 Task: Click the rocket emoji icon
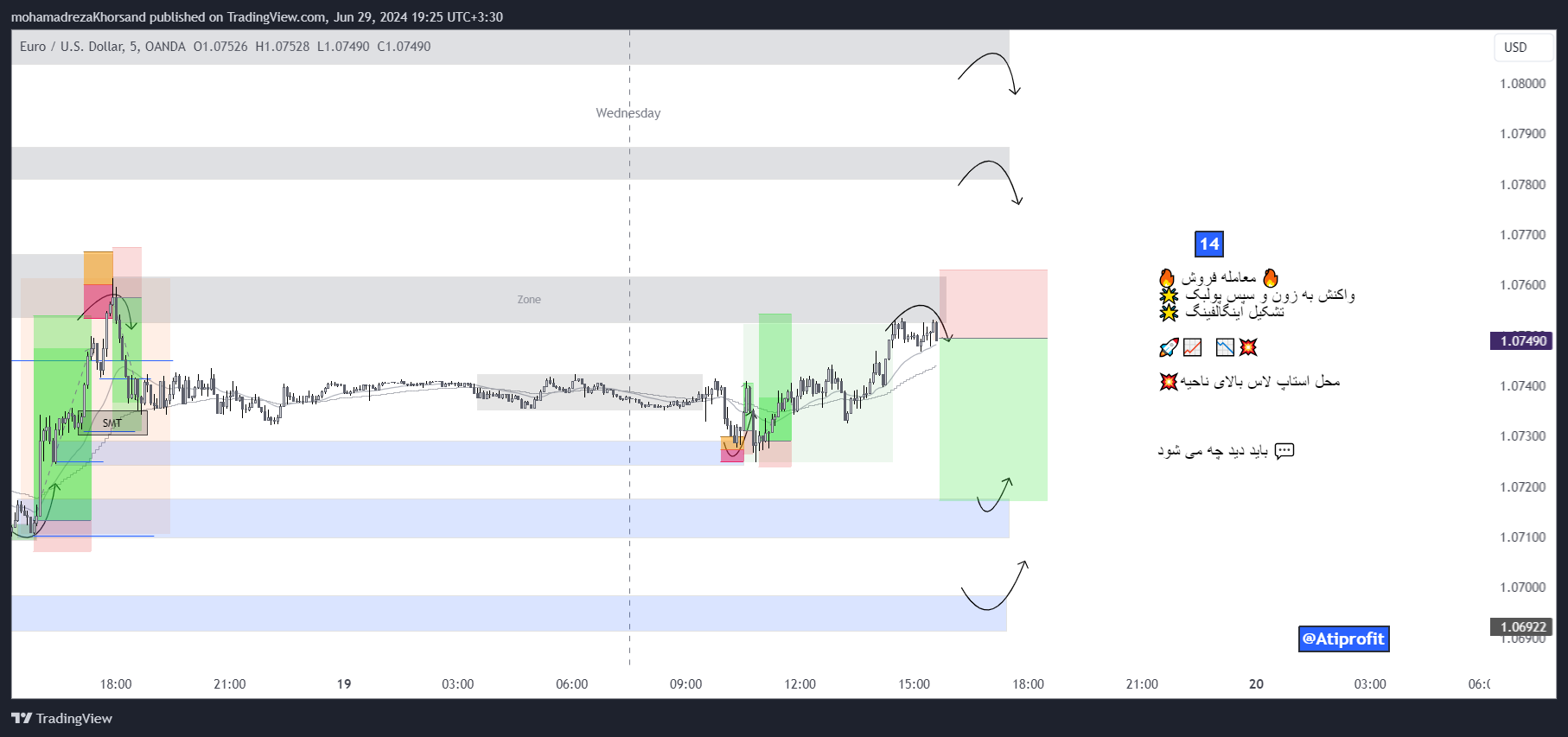[x=1169, y=347]
